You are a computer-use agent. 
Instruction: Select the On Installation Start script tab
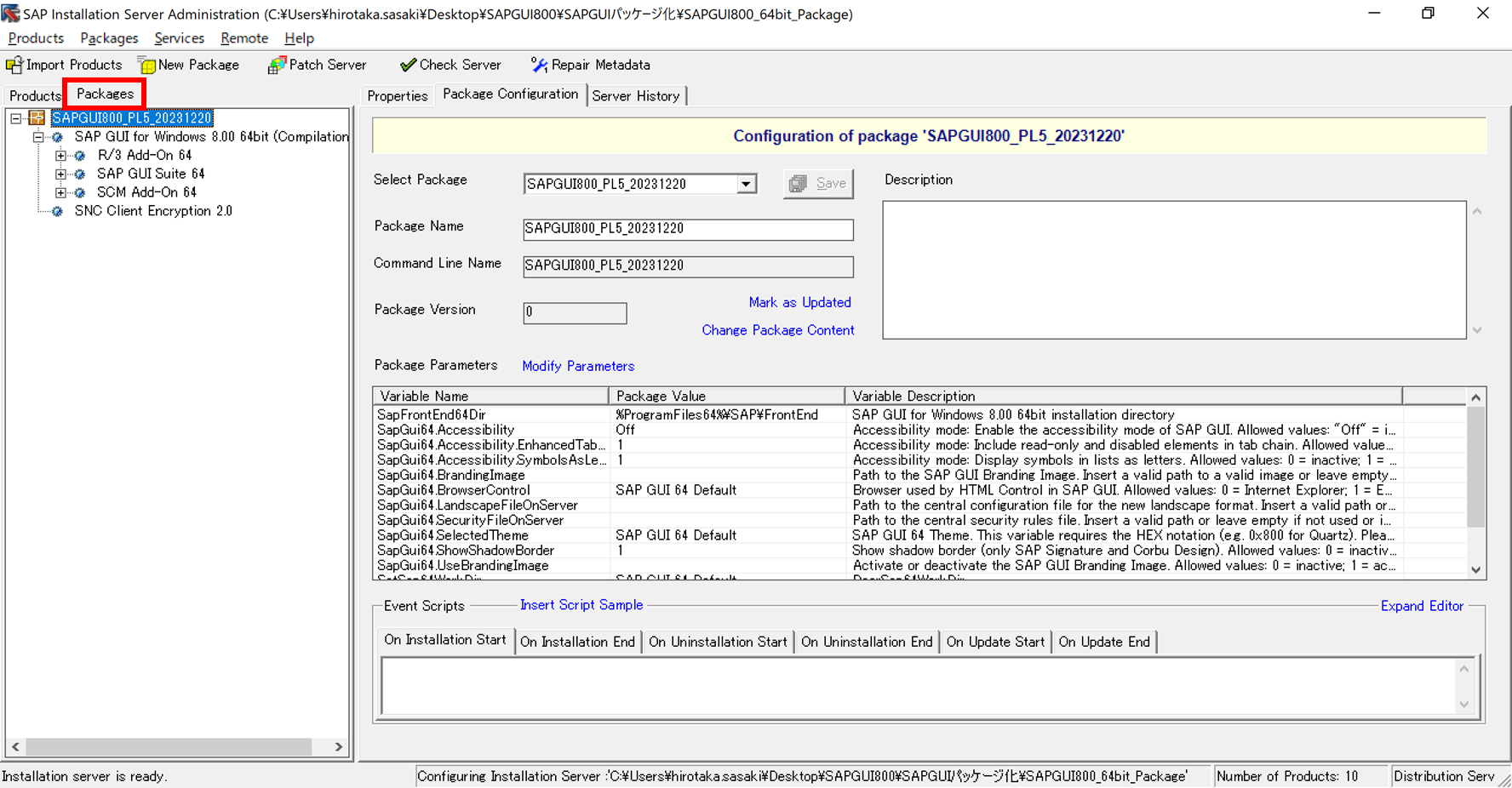pyautogui.click(x=444, y=640)
